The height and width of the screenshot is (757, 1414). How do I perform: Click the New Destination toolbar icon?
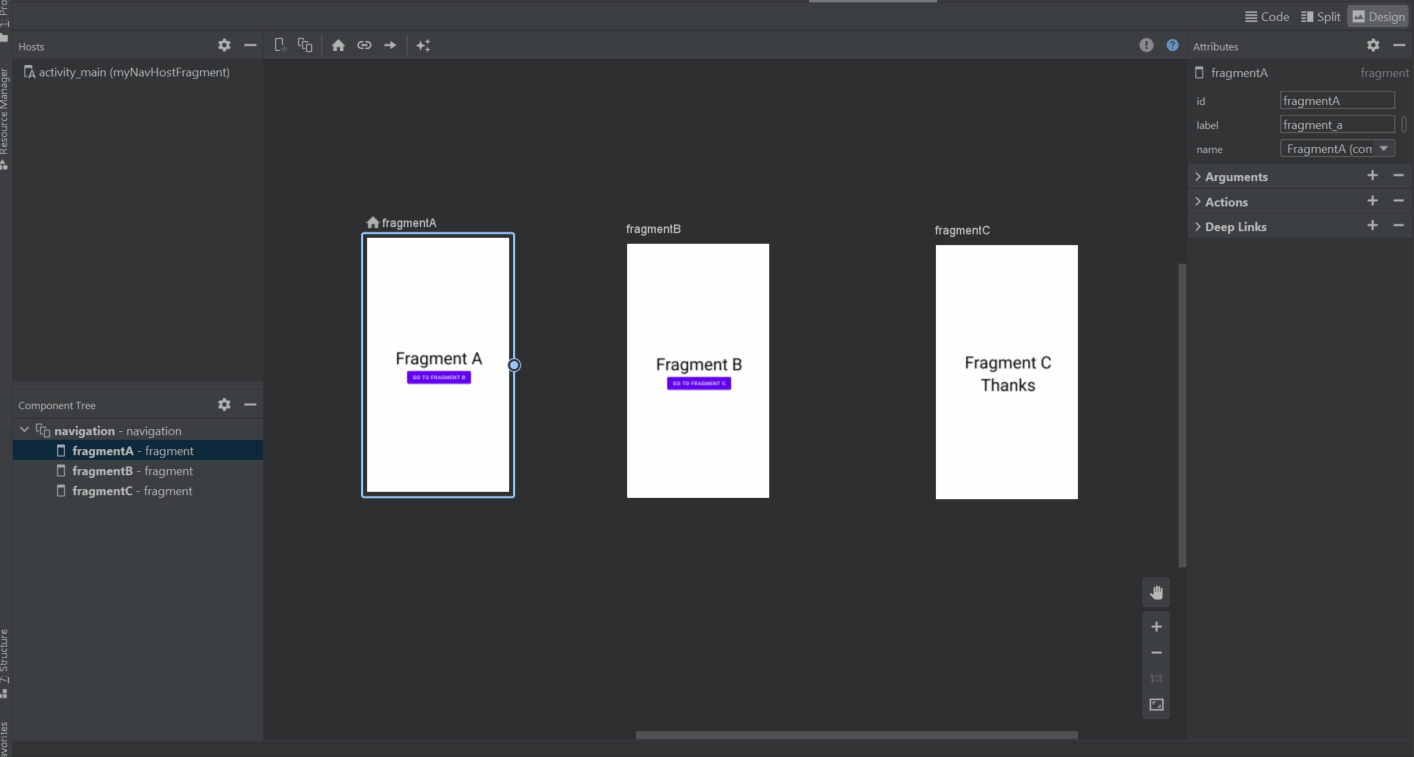[x=281, y=45]
